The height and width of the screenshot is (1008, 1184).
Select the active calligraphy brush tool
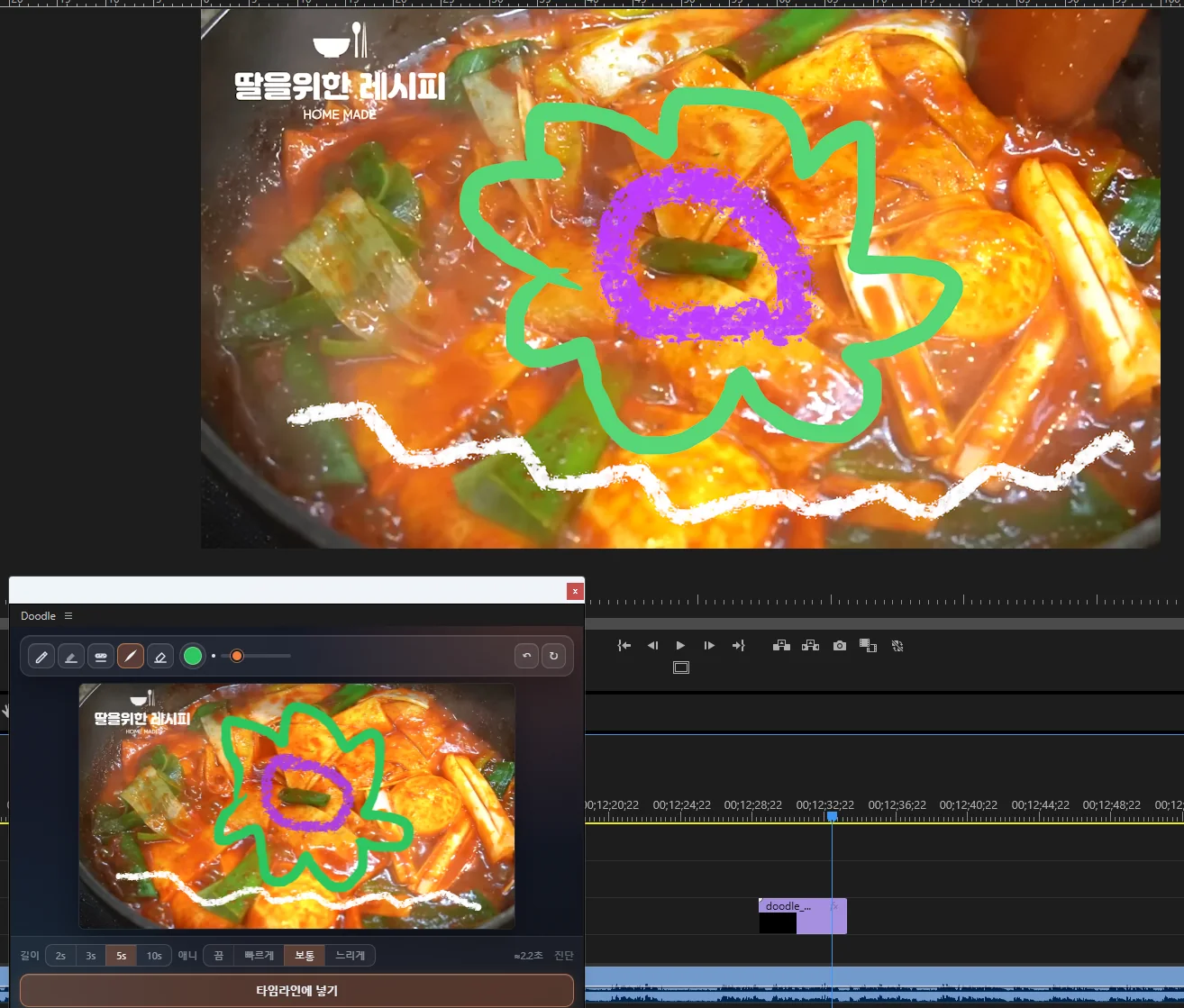(x=131, y=657)
